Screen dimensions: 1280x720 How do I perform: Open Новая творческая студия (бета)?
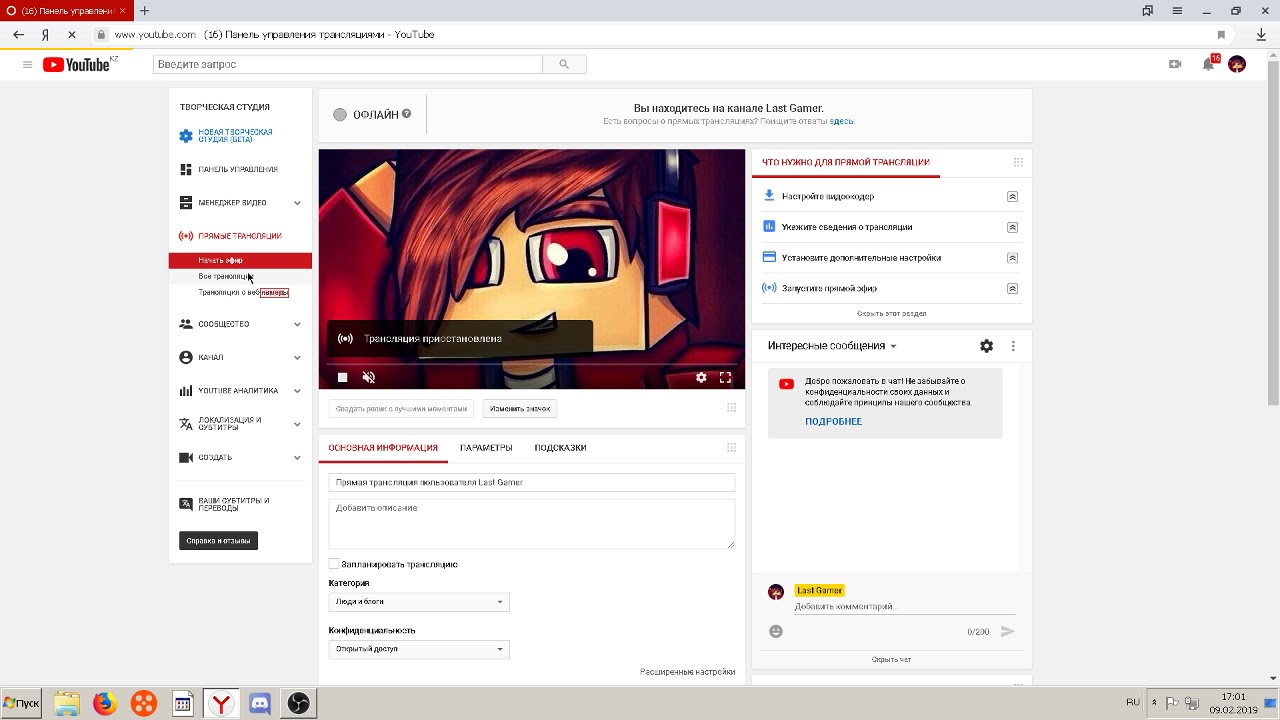coord(234,136)
